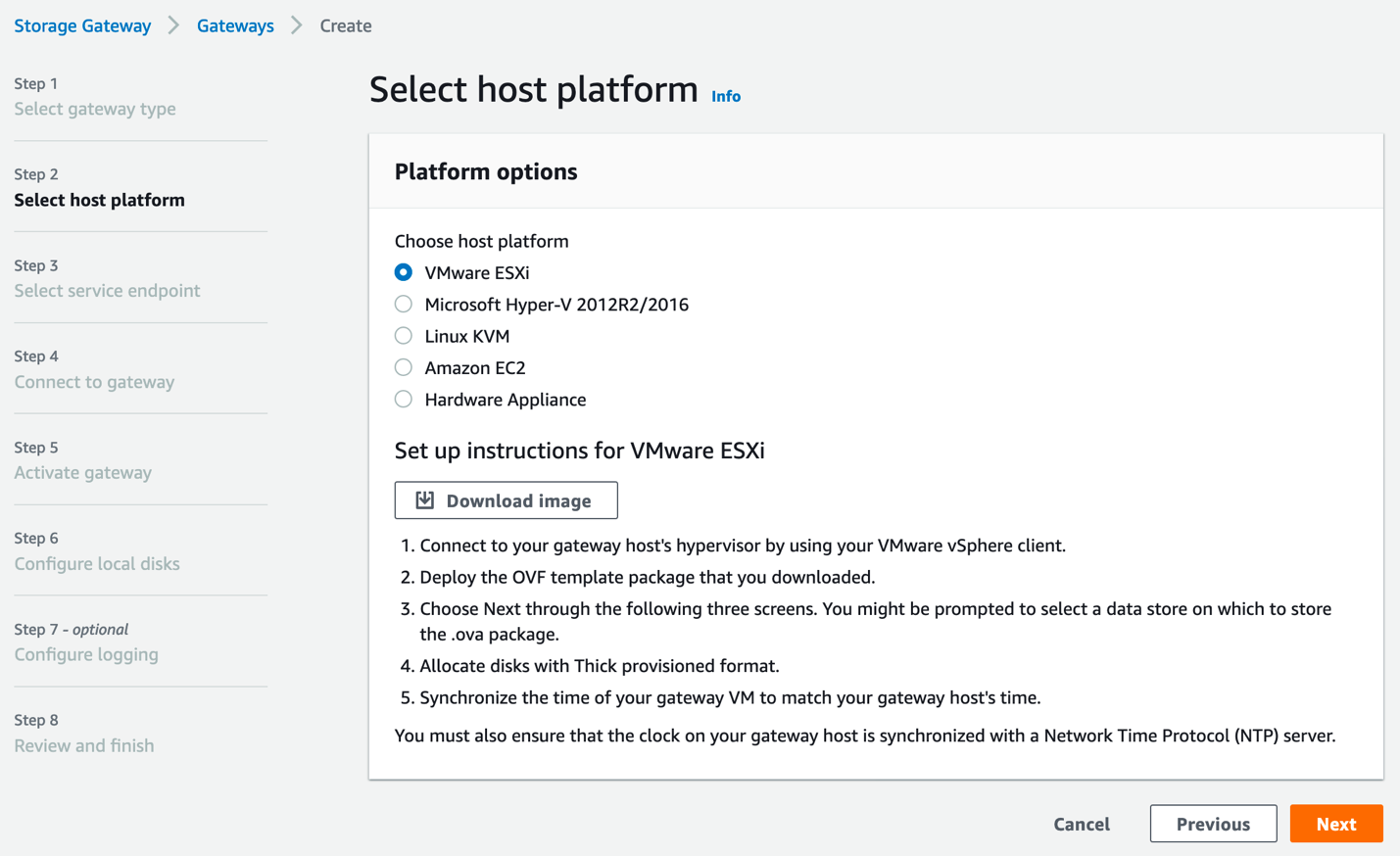This screenshot has width=1400, height=856.
Task: Proceed using the Next button
Action: point(1336,824)
